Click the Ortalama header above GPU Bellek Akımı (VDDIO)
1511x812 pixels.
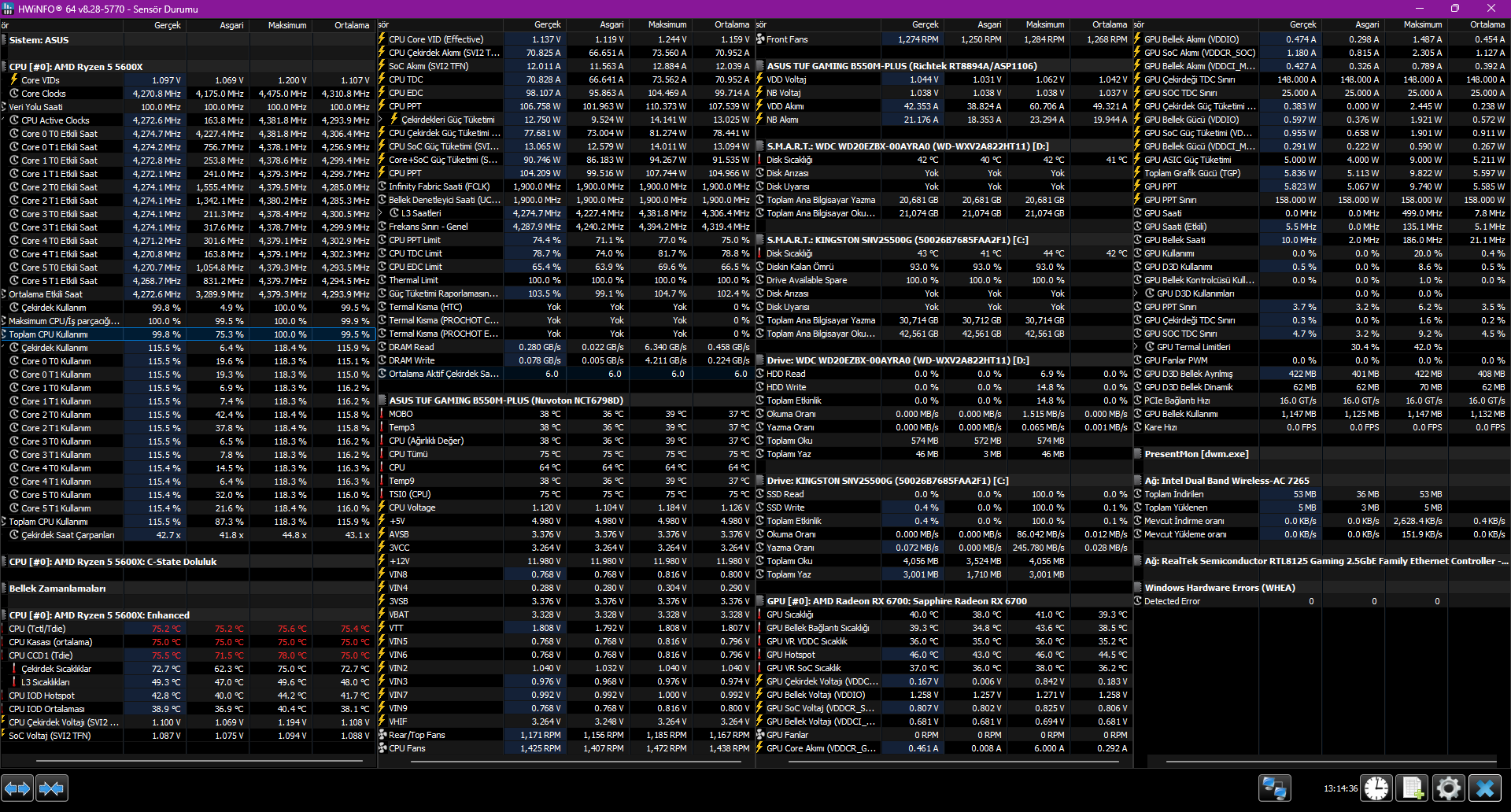(1487, 25)
